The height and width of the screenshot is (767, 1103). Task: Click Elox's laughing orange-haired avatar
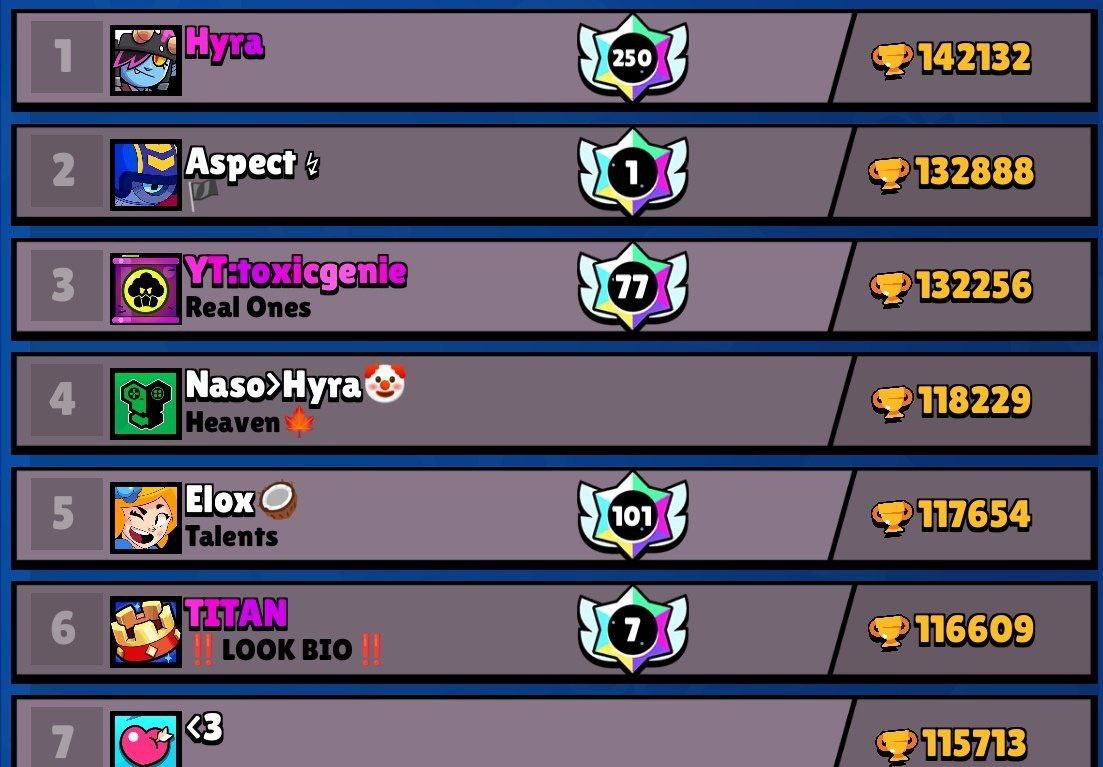pyautogui.click(x=146, y=518)
